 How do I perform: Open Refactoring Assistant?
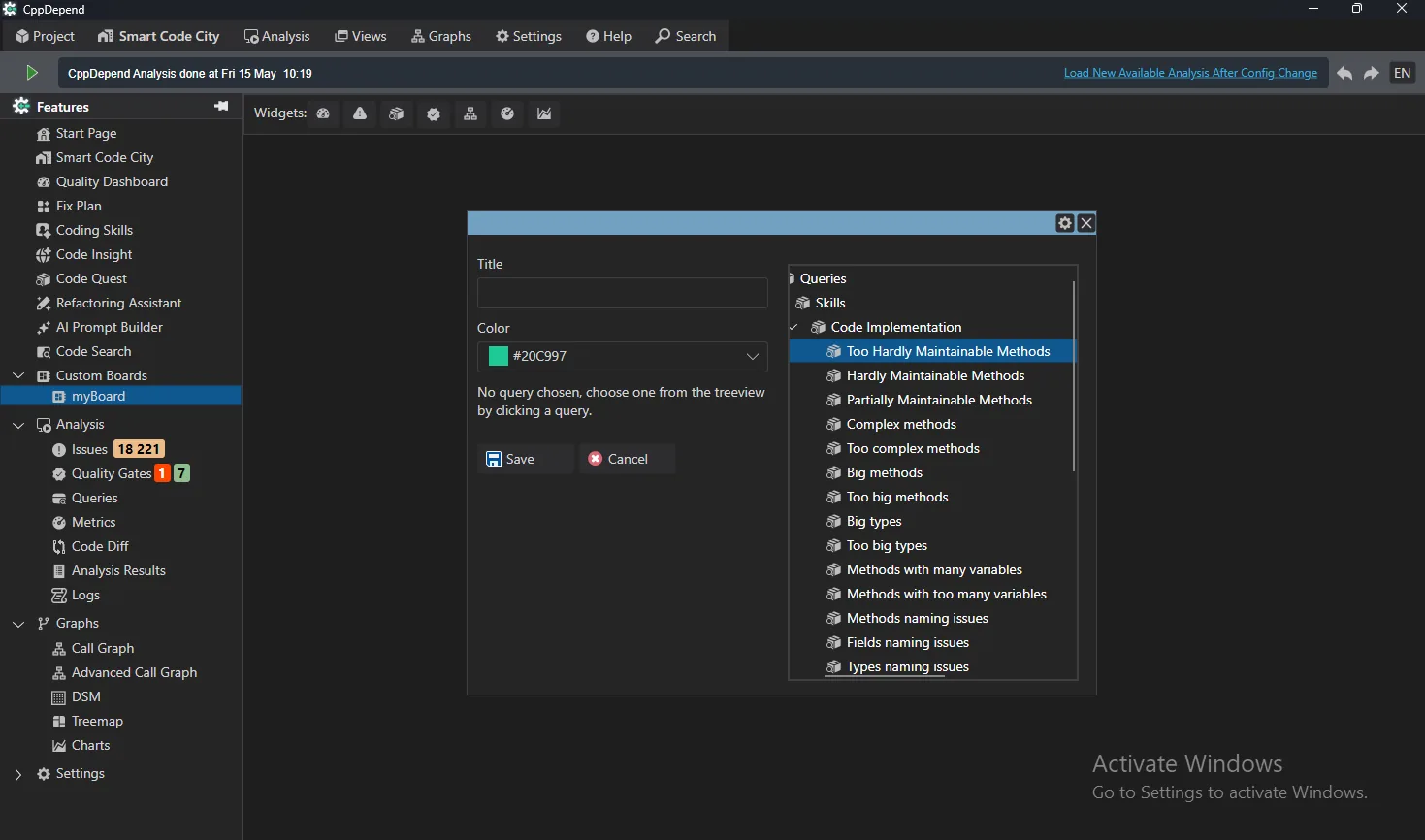pyautogui.click(x=120, y=303)
